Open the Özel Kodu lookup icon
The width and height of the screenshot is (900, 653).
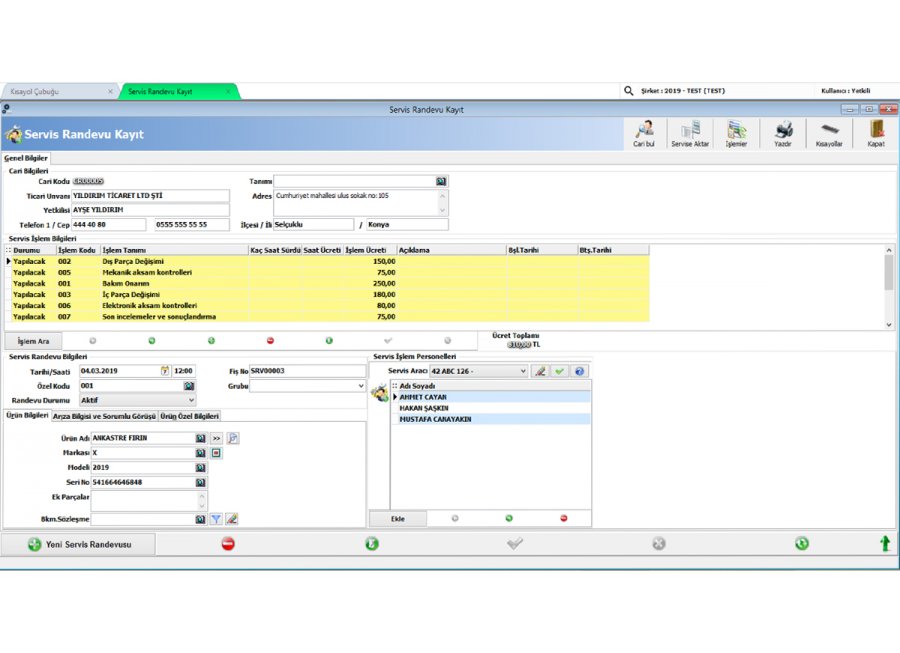(x=189, y=386)
